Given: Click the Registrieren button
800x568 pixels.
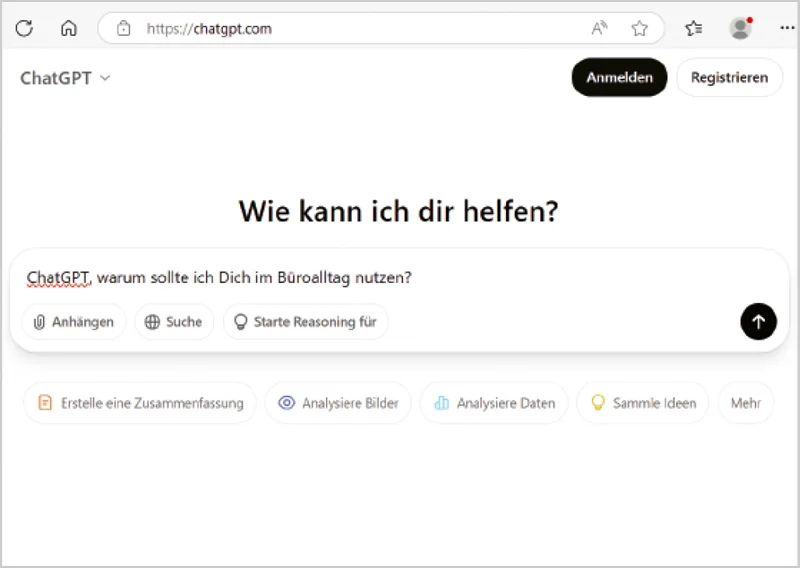Looking at the screenshot, I should click(729, 77).
